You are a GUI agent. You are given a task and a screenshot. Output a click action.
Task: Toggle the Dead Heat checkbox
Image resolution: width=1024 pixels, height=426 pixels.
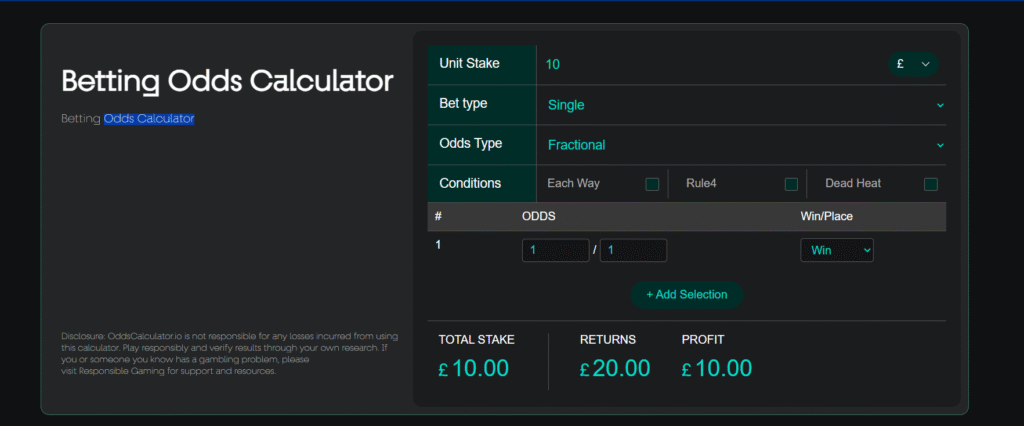[931, 184]
